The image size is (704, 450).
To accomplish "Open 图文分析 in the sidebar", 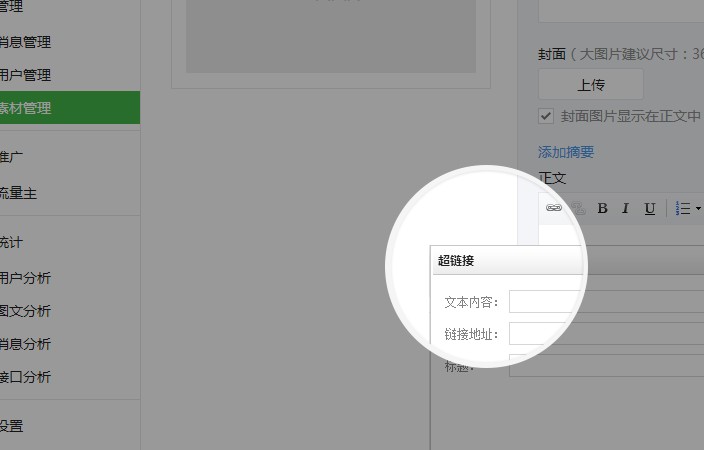I will click(x=25, y=311).
